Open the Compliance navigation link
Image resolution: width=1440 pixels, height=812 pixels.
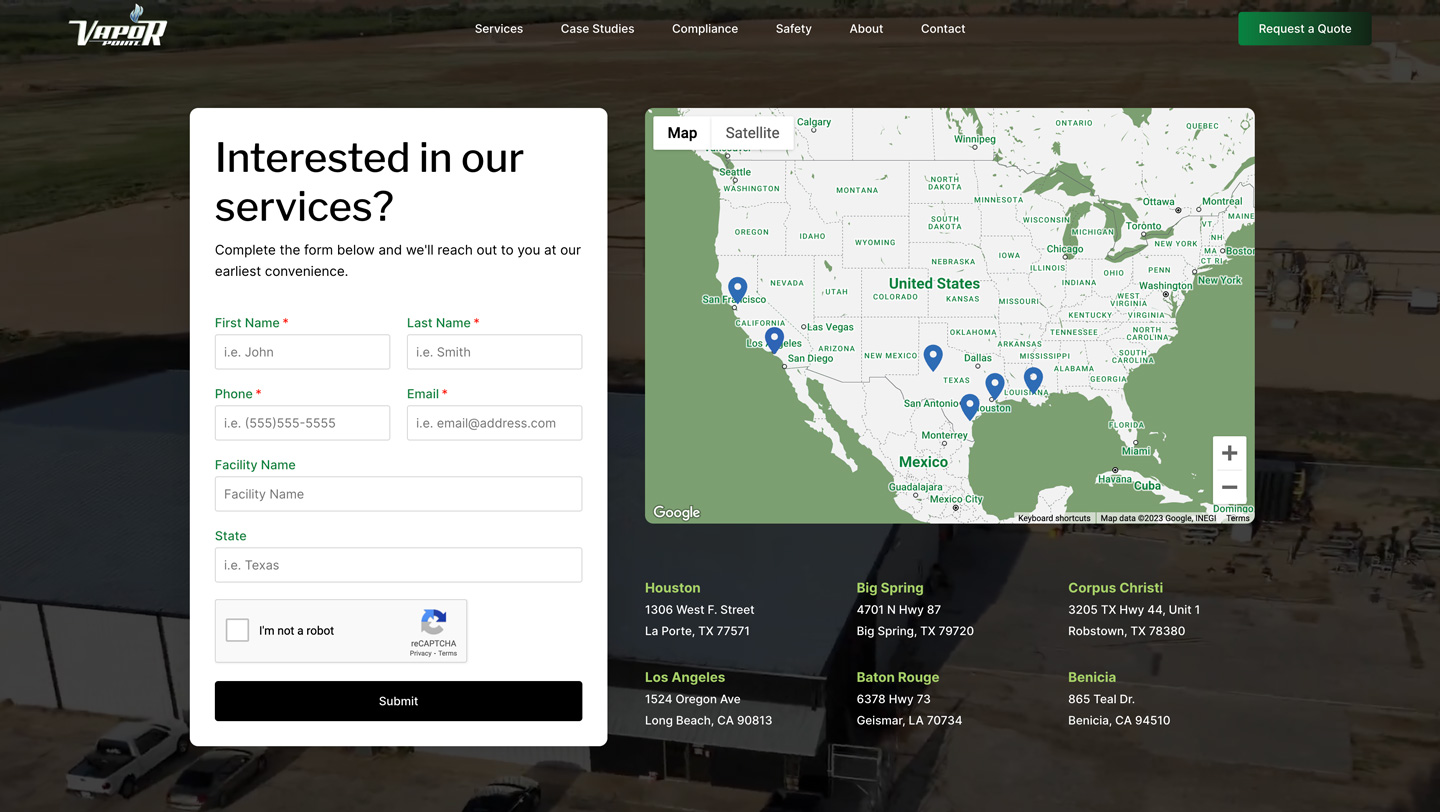[705, 28]
